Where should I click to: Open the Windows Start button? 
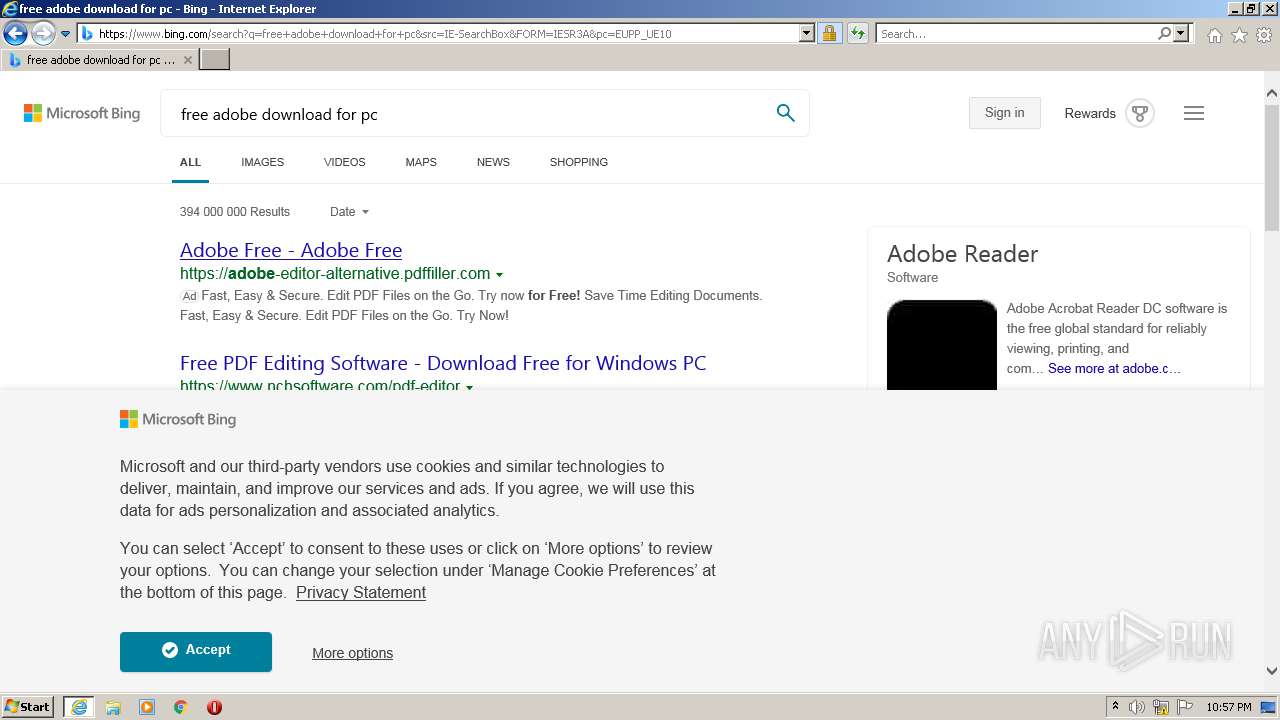click(x=28, y=707)
